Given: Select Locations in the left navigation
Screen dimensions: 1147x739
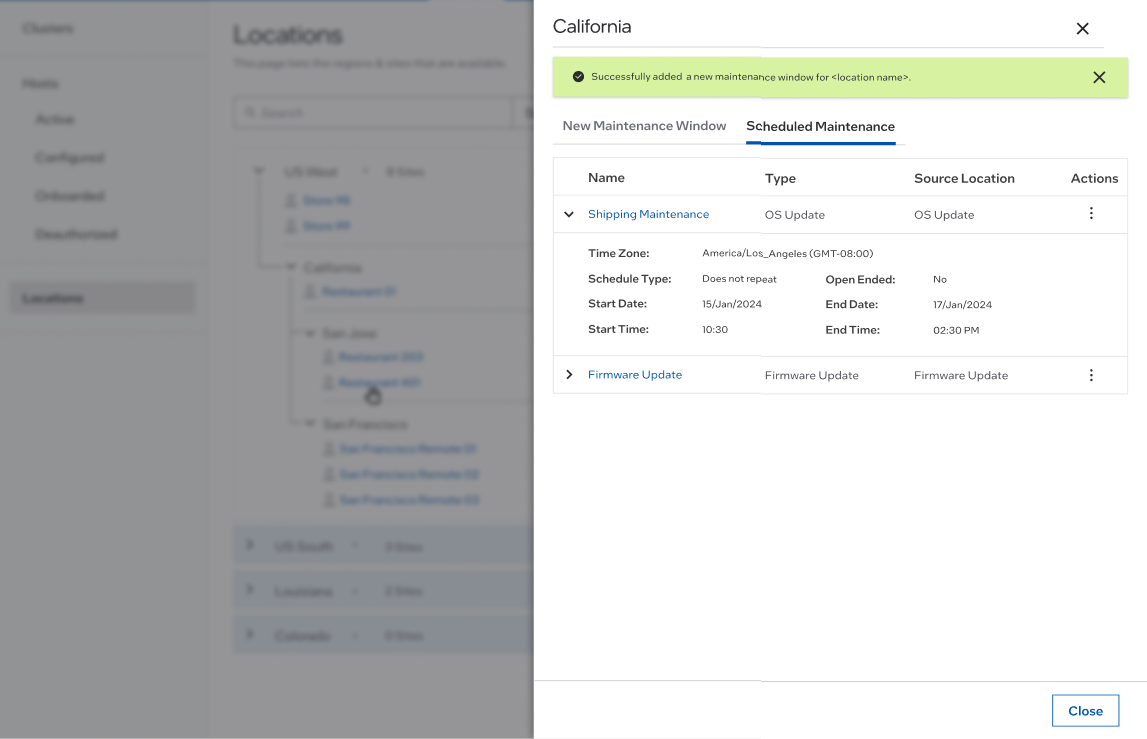Looking at the screenshot, I should [53, 298].
